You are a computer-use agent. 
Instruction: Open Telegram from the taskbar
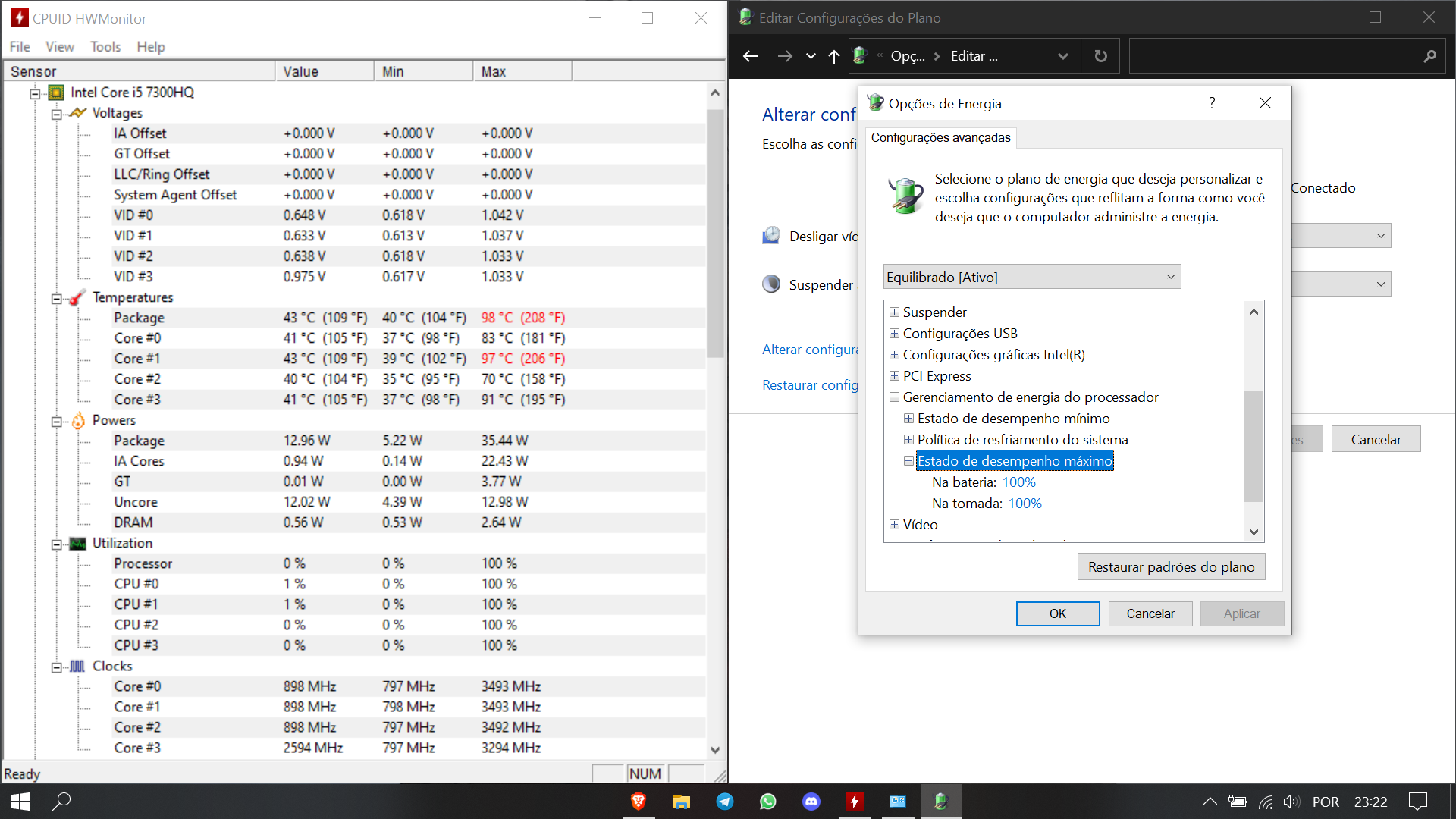(x=725, y=802)
